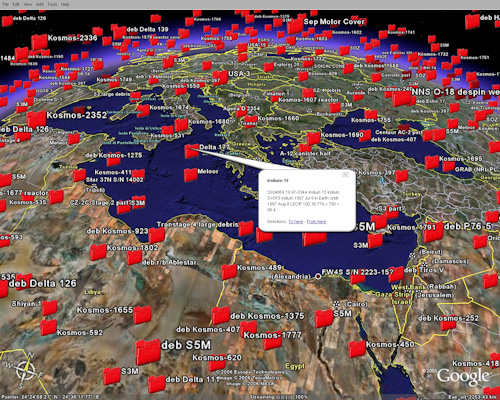The width and height of the screenshot is (500, 400).
Task: Select the Kosmos-1655 red folder
Action: [x=142, y=315]
